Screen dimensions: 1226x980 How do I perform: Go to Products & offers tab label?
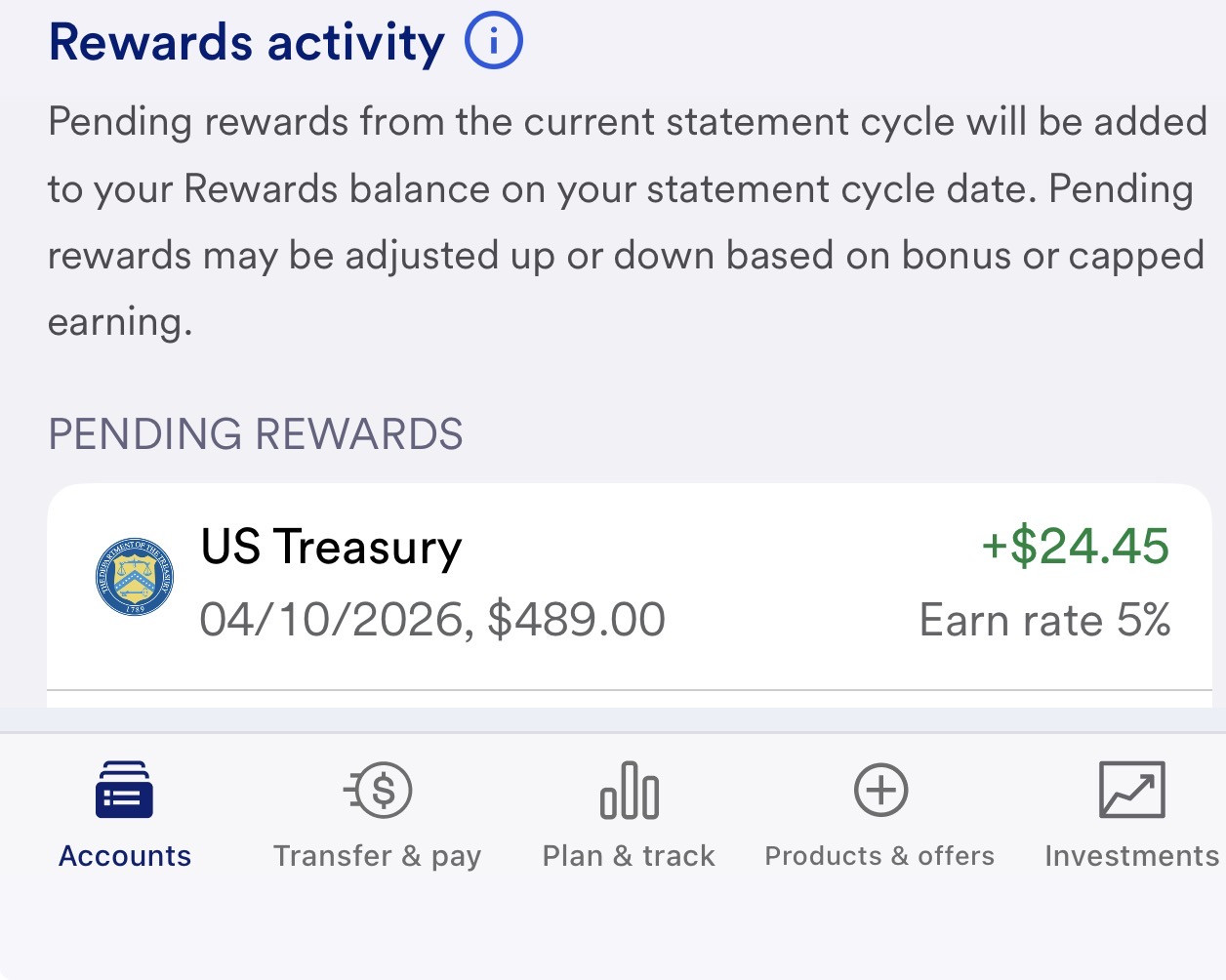point(879,856)
